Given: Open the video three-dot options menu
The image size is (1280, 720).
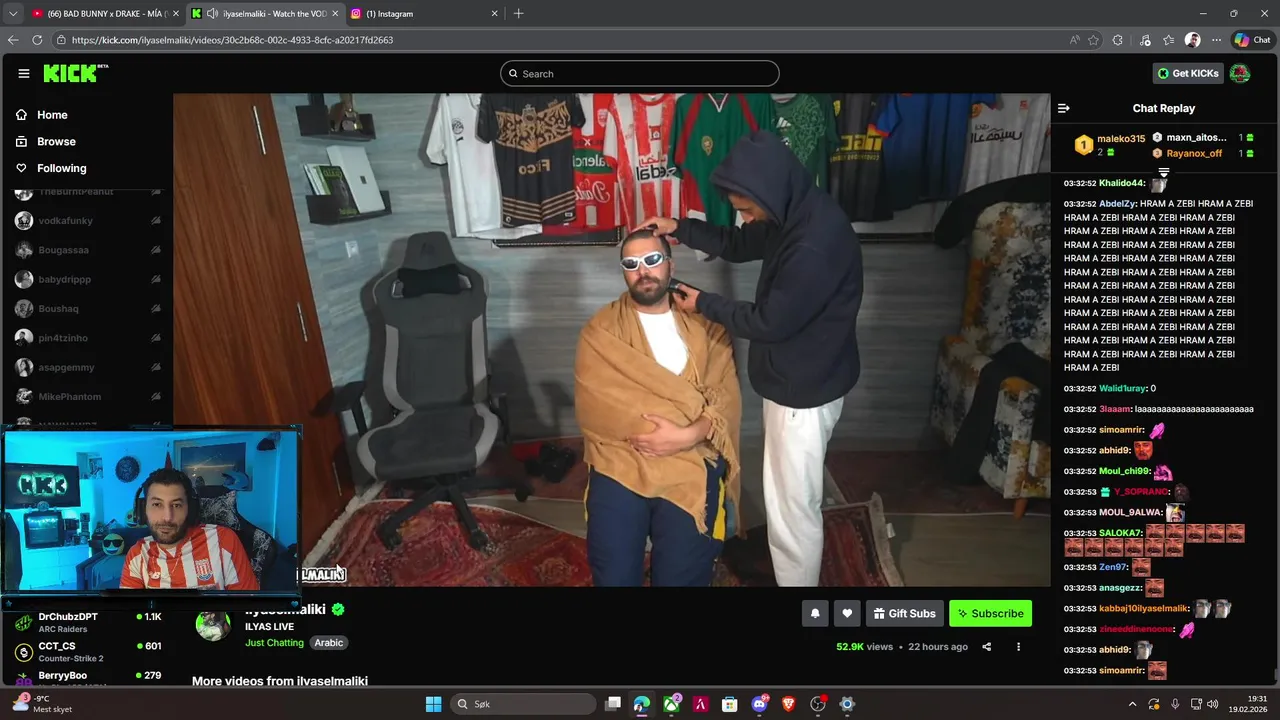Looking at the screenshot, I should [x=1018, y=647].
